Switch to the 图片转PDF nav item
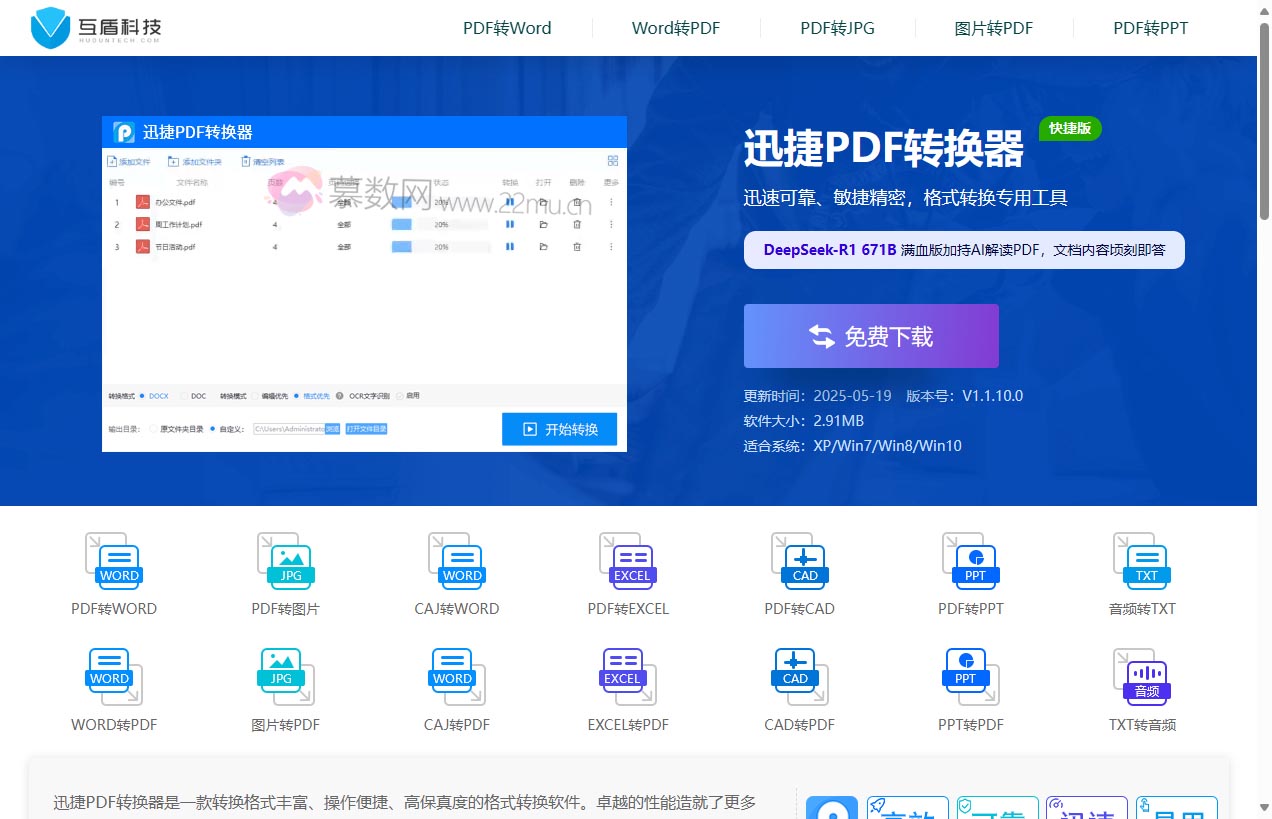The height and width of the screenshot is (819, 1272). pos(994,28)
